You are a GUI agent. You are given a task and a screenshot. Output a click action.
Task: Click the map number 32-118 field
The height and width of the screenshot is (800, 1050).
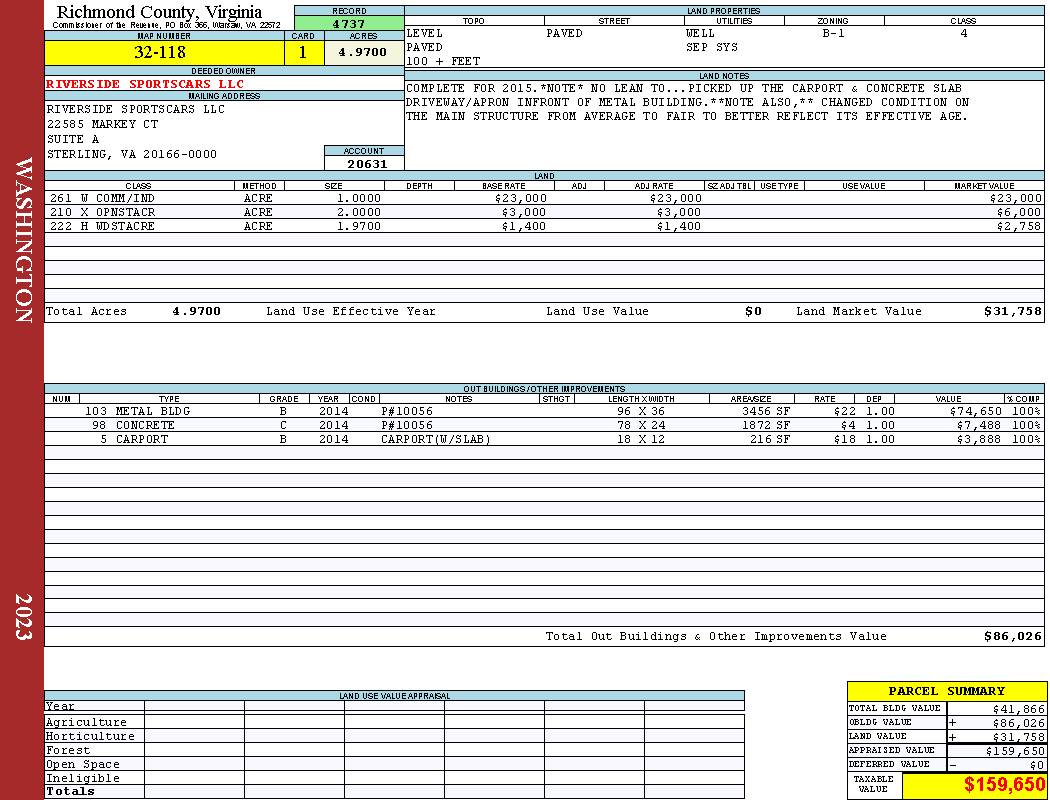pos(164,52)
